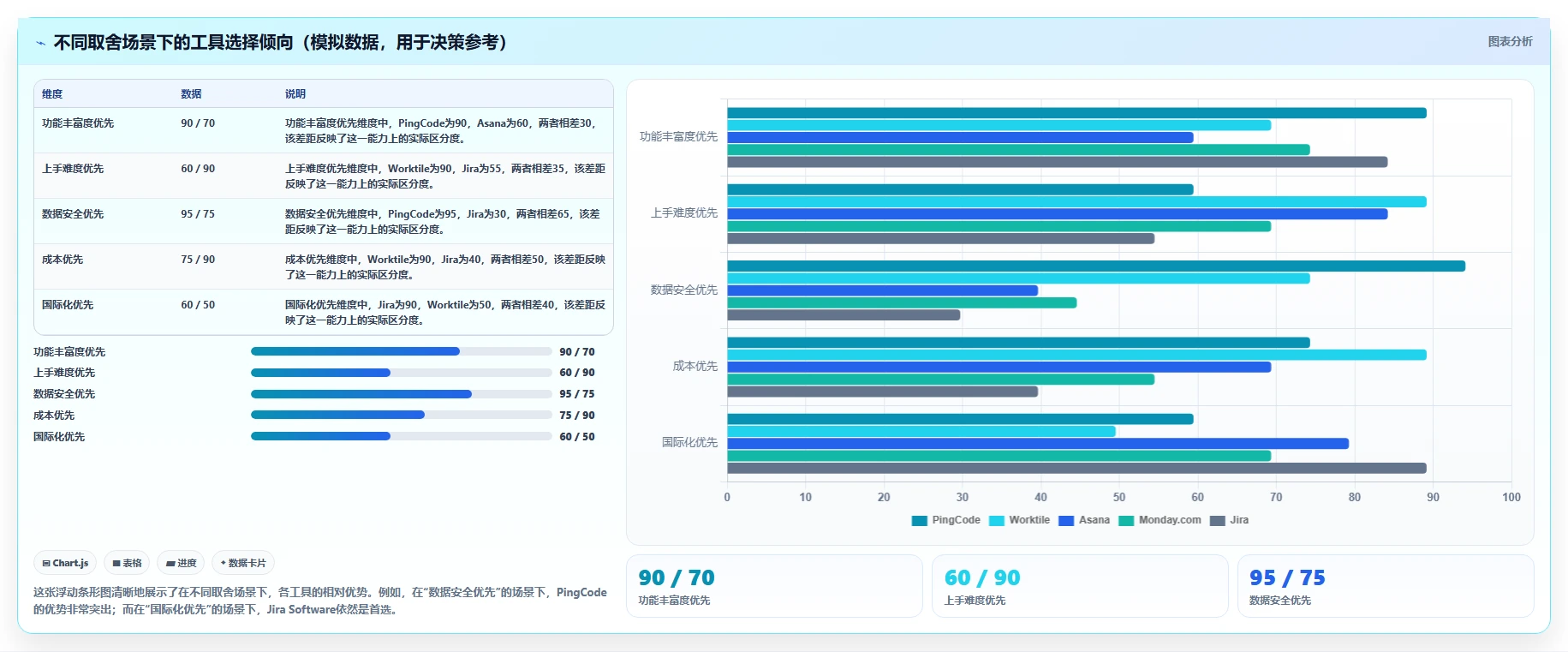Click the Chart.js tag chip
This screenshot has width=1568, height=652.
65,563
